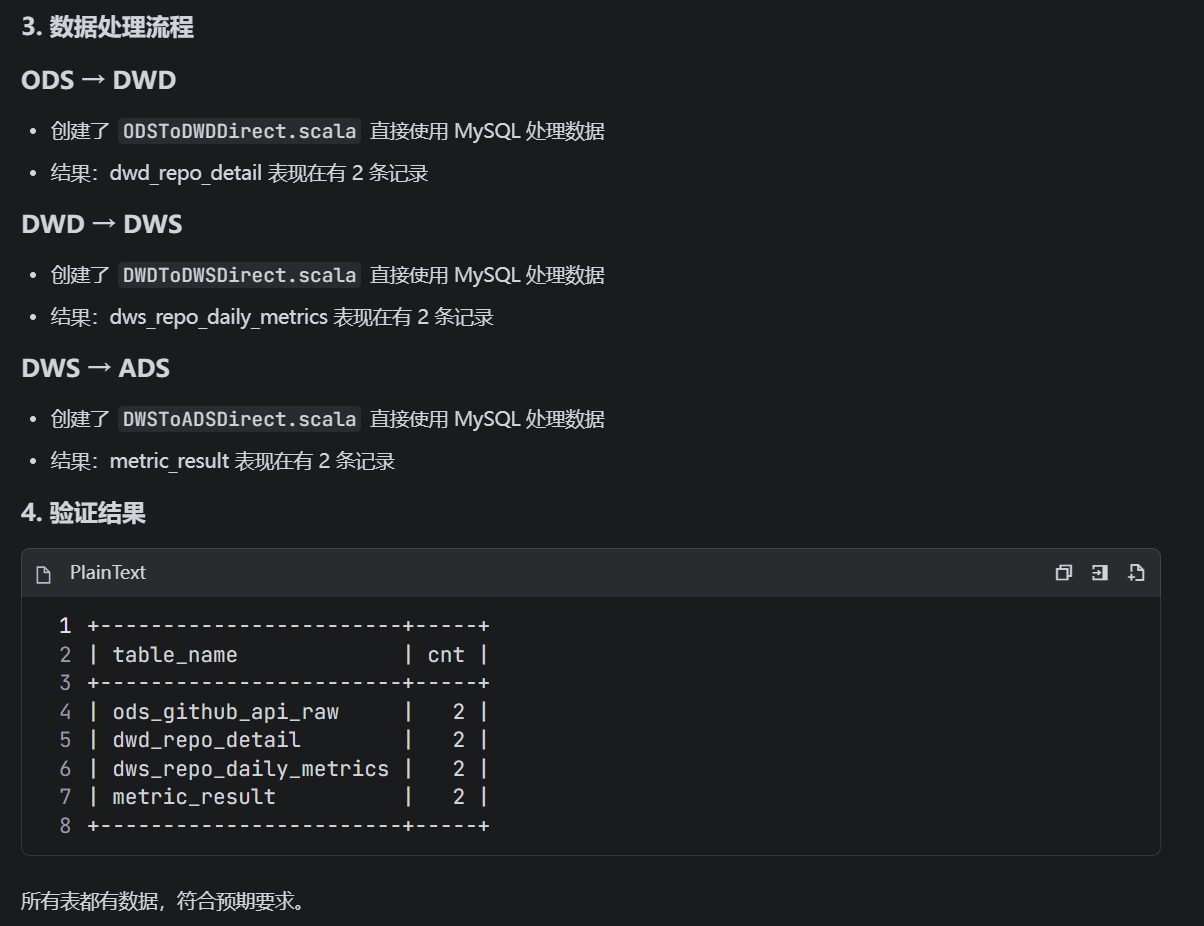
Task: Click line number 7 in the code block
Action: pos(65,797)
